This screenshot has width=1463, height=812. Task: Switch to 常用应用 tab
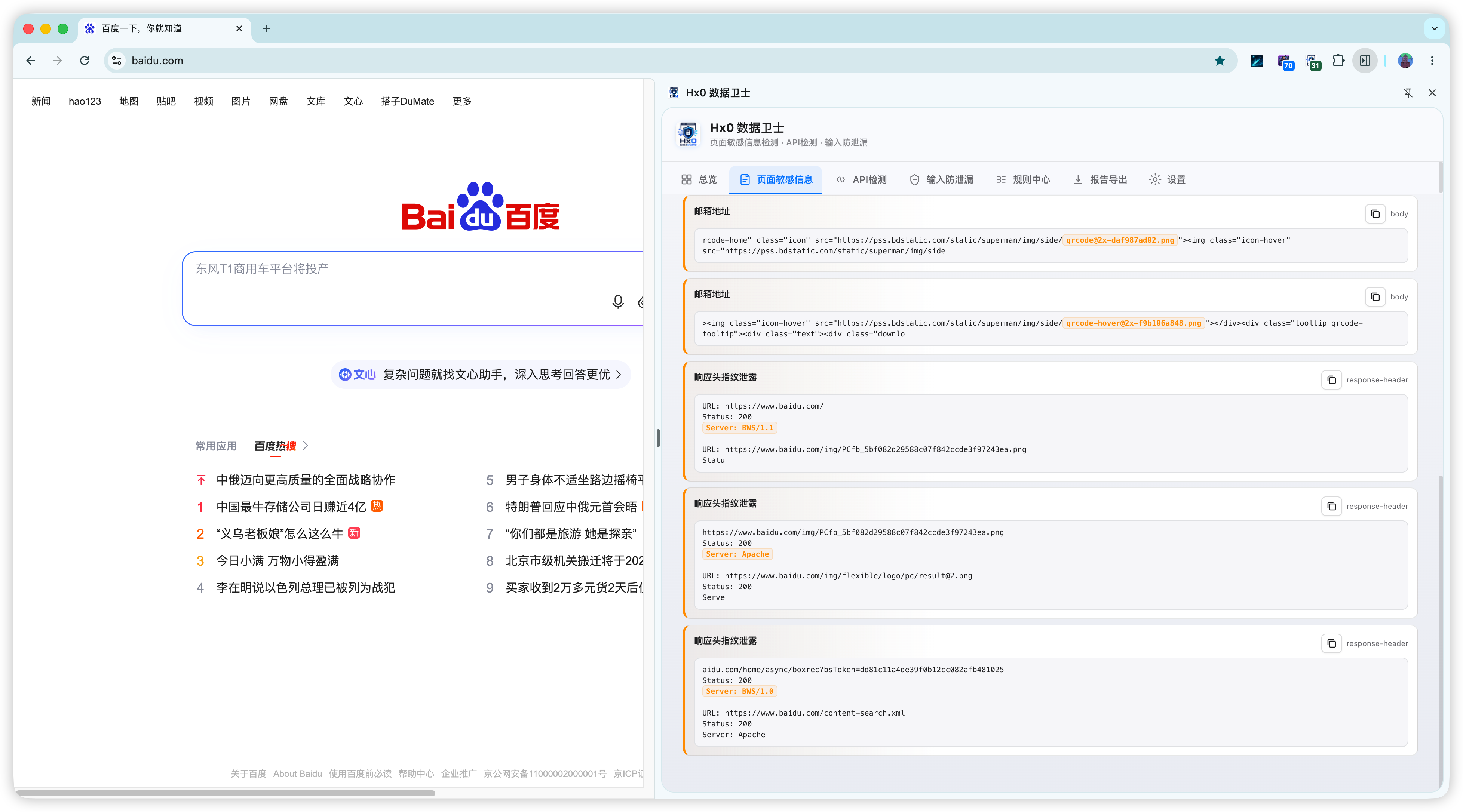[216, 446]
